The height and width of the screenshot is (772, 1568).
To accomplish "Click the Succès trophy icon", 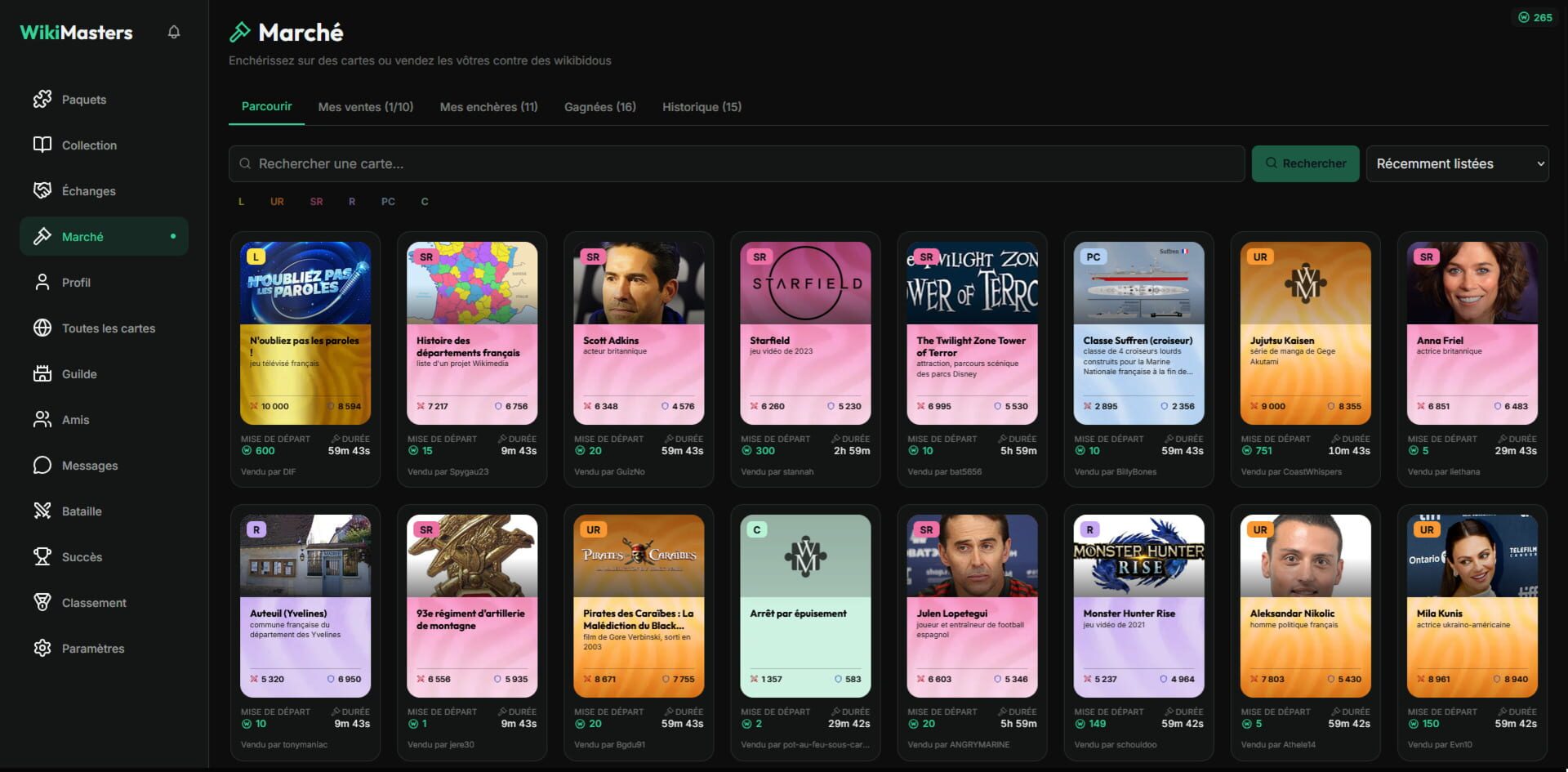I will pos(42,556).
